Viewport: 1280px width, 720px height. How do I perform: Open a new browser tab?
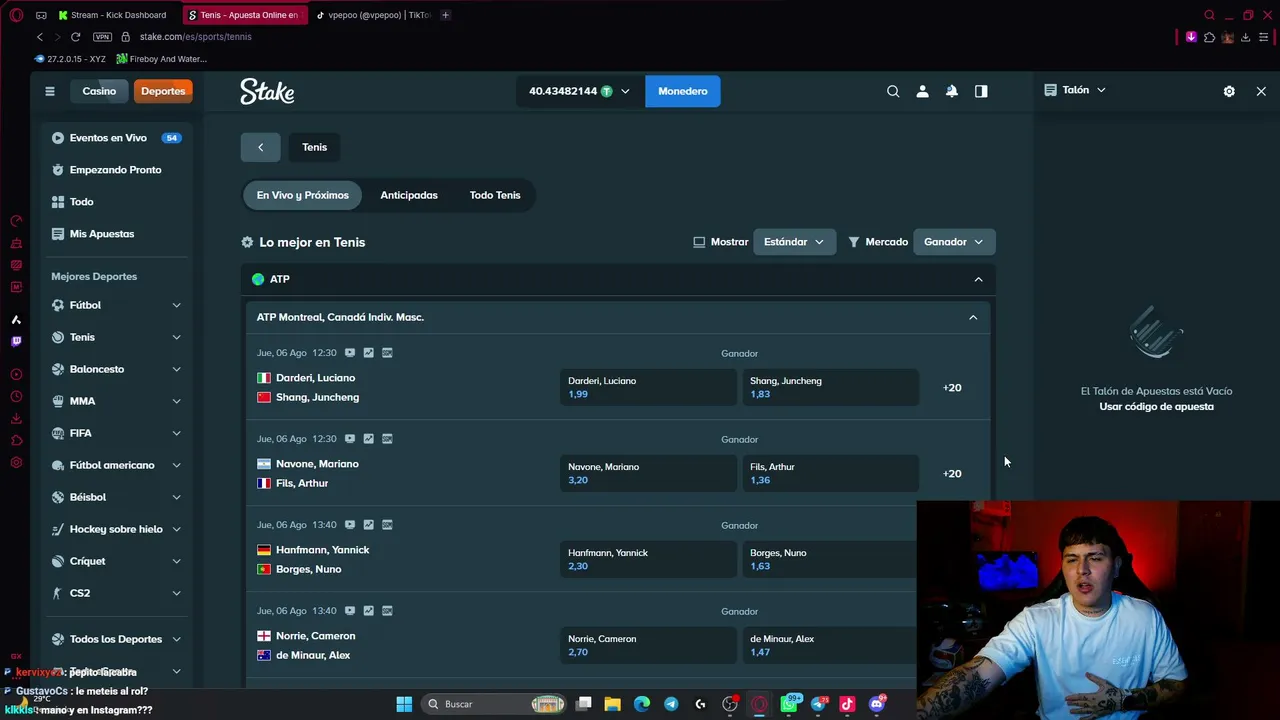tap(445, 15)
